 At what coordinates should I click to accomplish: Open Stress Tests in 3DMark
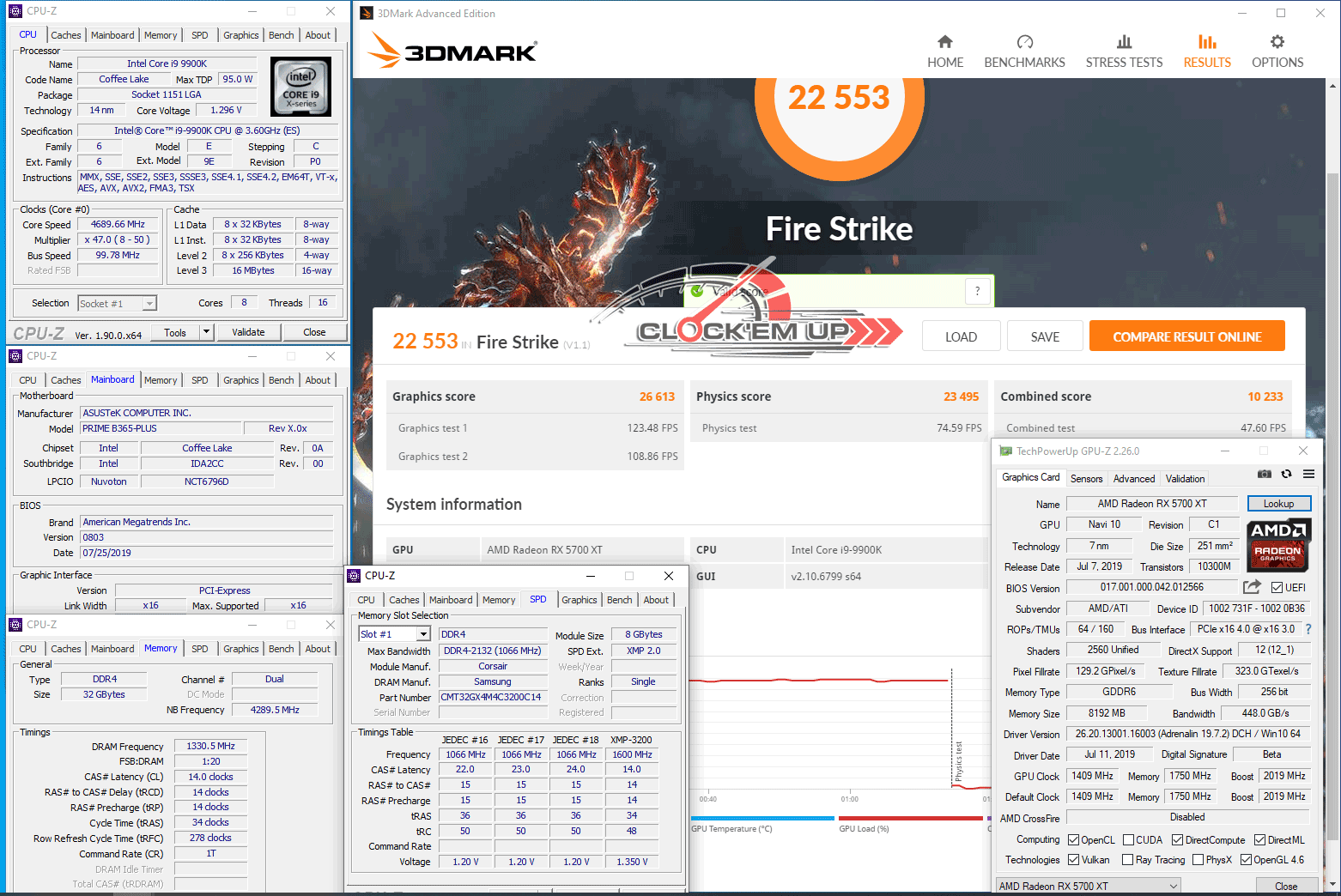point(1124,51)
